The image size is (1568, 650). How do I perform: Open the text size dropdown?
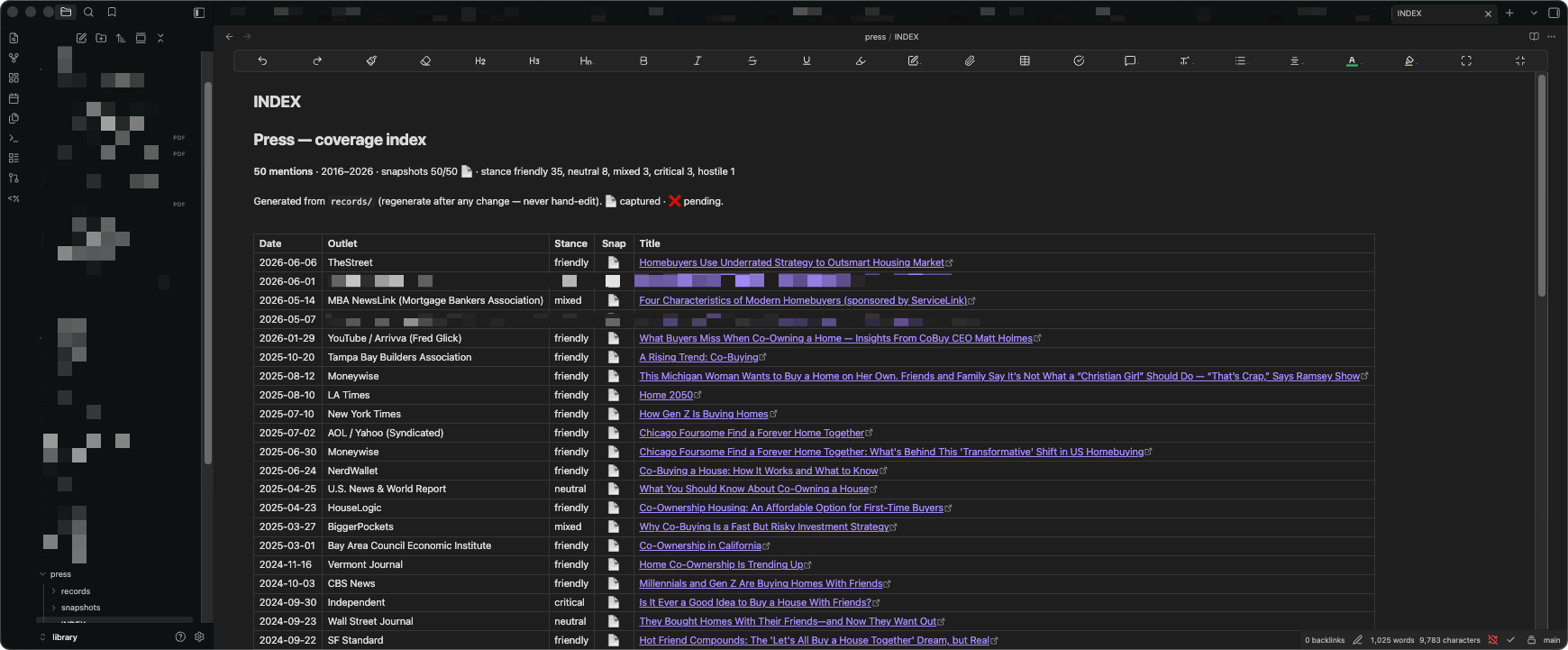click(1186, 60)
